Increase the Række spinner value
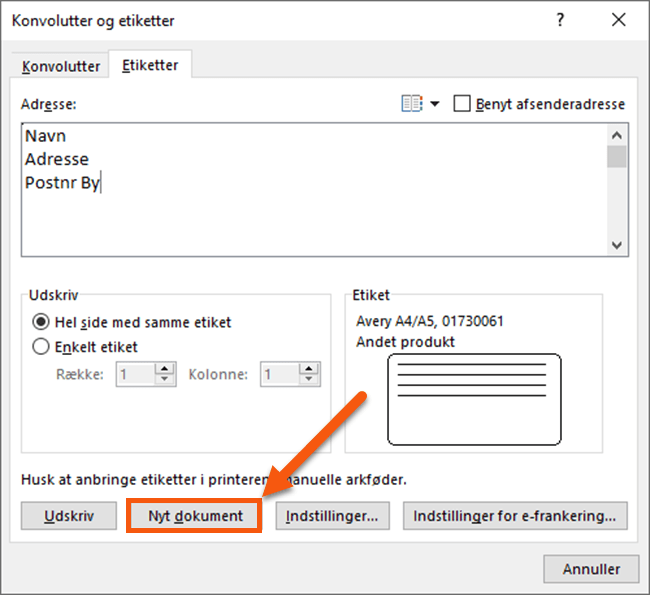650x595 pixels. pyautogui.click(x=166, y=369)
